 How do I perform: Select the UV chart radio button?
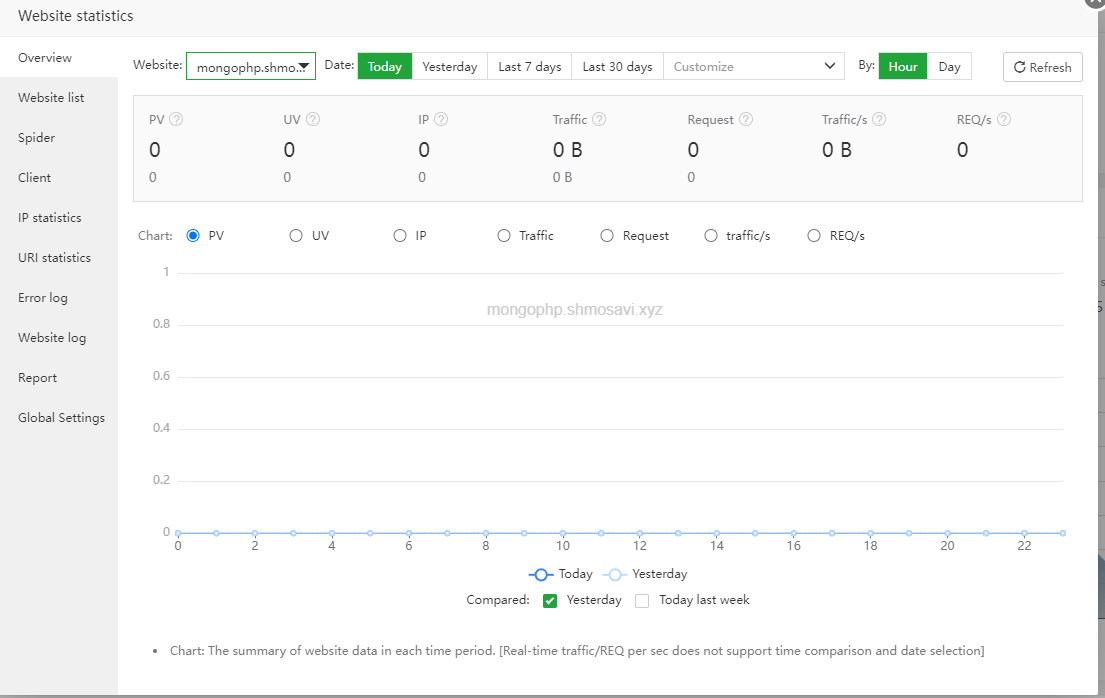pos(296,236)
